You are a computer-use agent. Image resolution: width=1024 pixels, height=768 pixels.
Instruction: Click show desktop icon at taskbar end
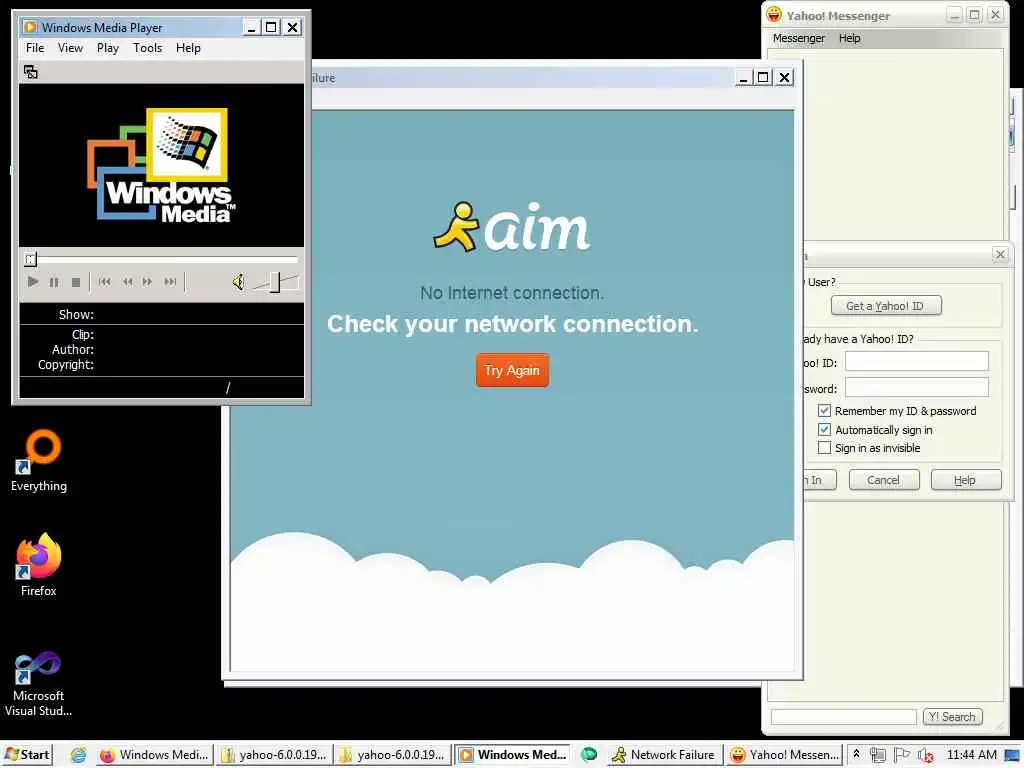click(x=1013, y=756)
